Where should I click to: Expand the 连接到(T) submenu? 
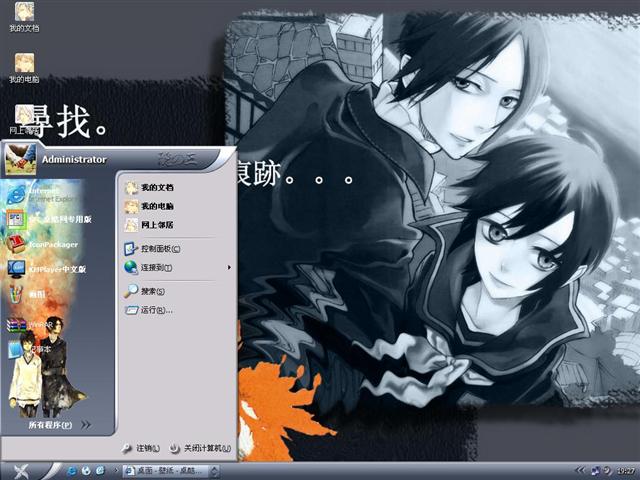pyautogui.click(x=178, y=268)
